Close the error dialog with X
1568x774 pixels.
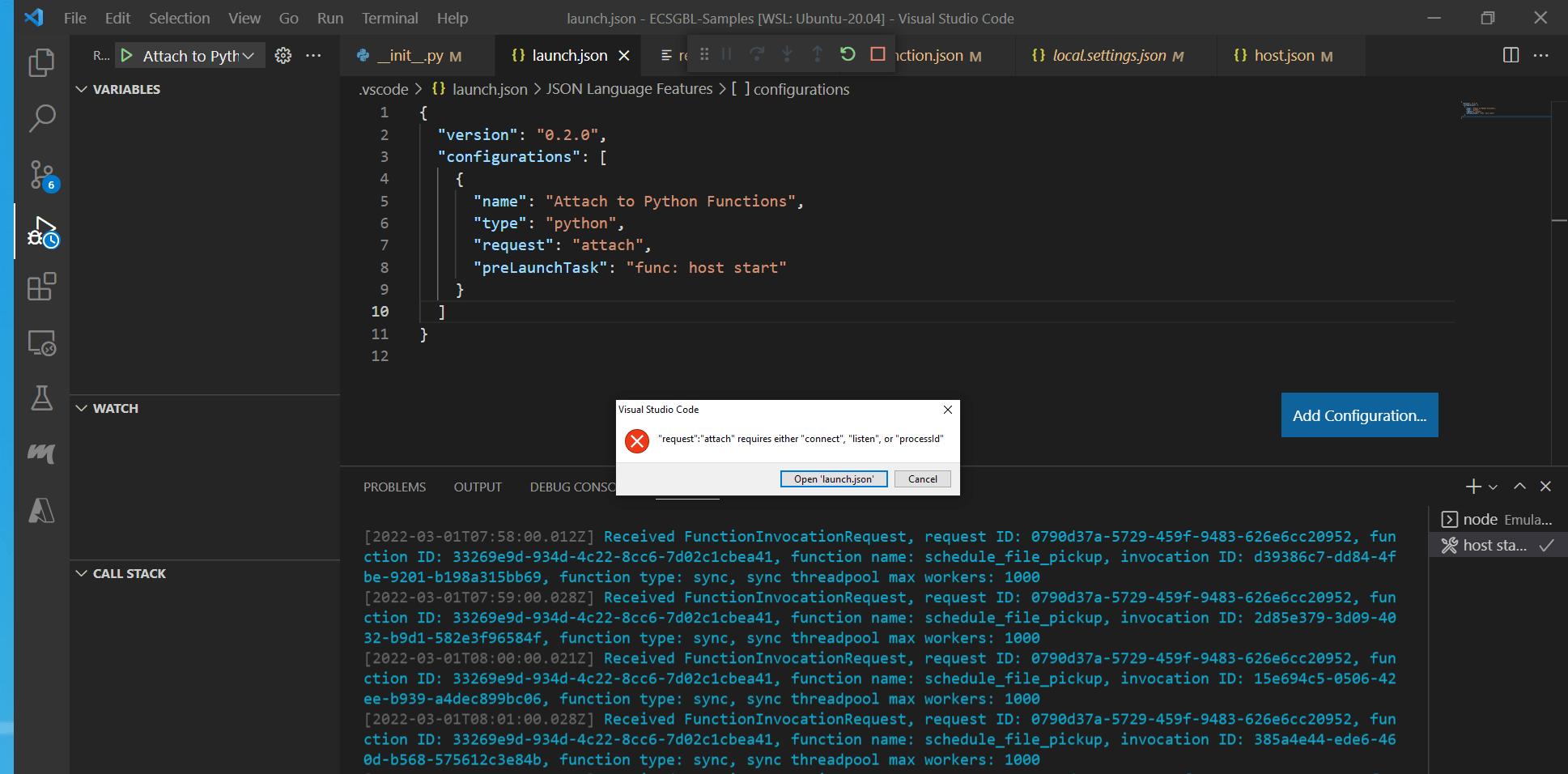click(947, 410)
